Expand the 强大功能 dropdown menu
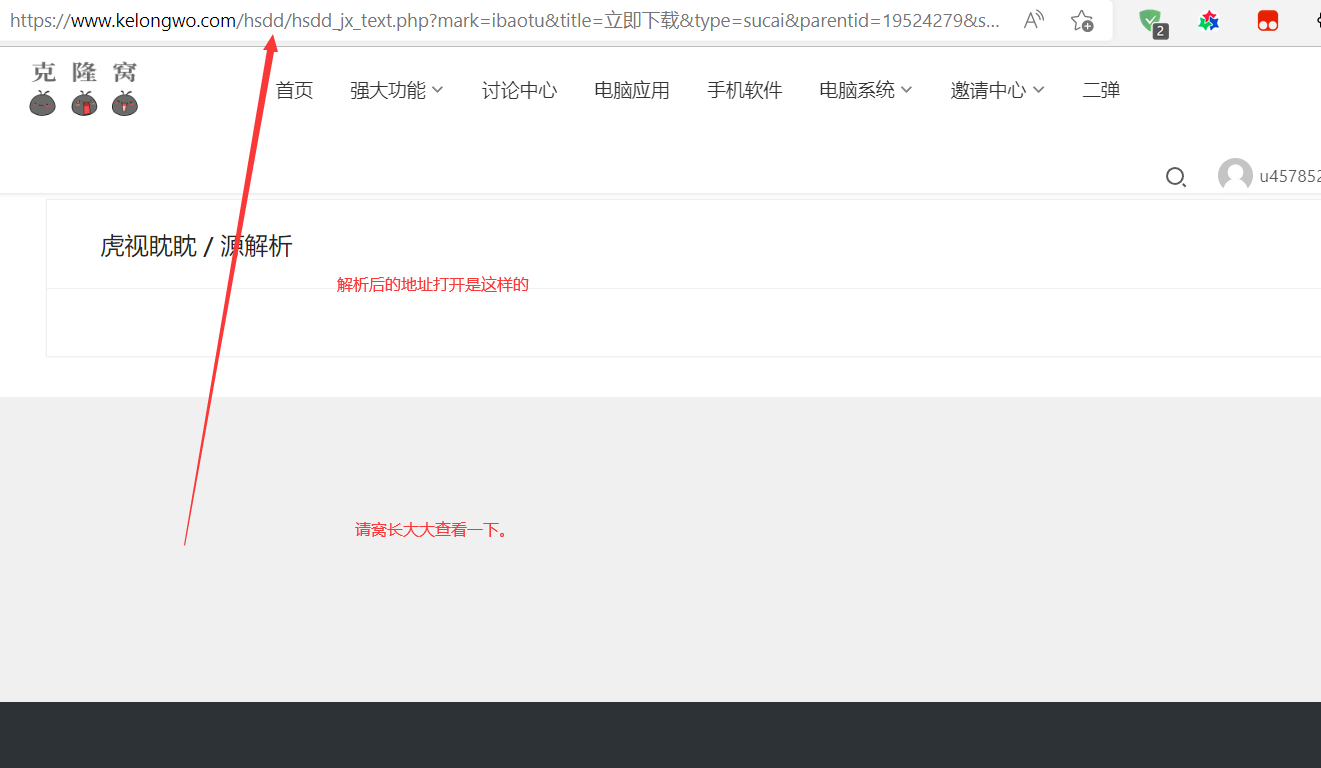Screen dimensions: 1321x768 point(397,90)
